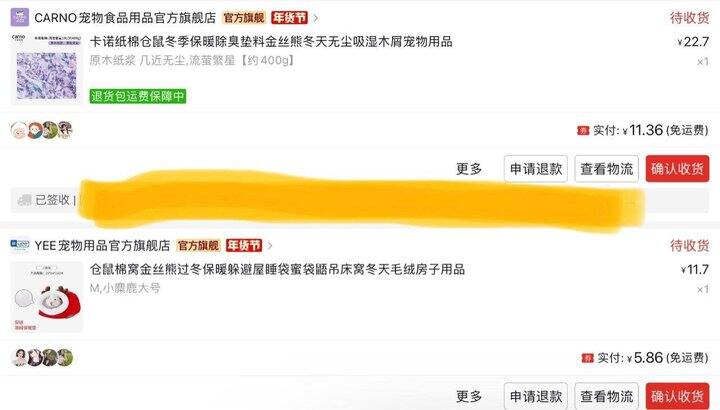
Task: Click 申请退款 for the CARNO order
Action: click(536, 169)
